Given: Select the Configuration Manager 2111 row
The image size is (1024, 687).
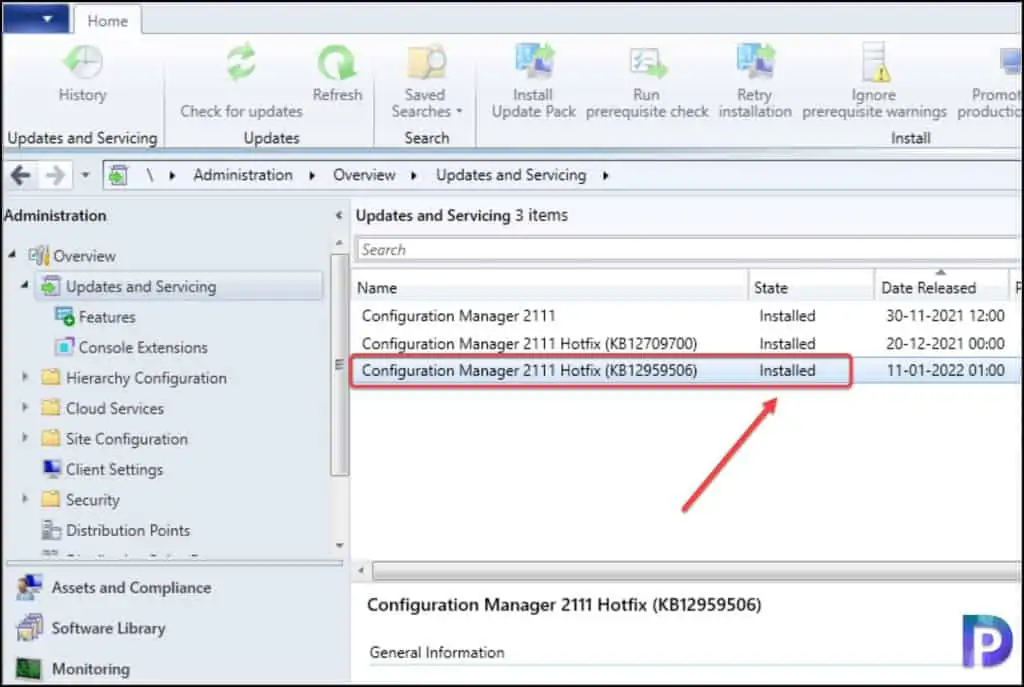Looking at the screenshot, I should (687, 316).
